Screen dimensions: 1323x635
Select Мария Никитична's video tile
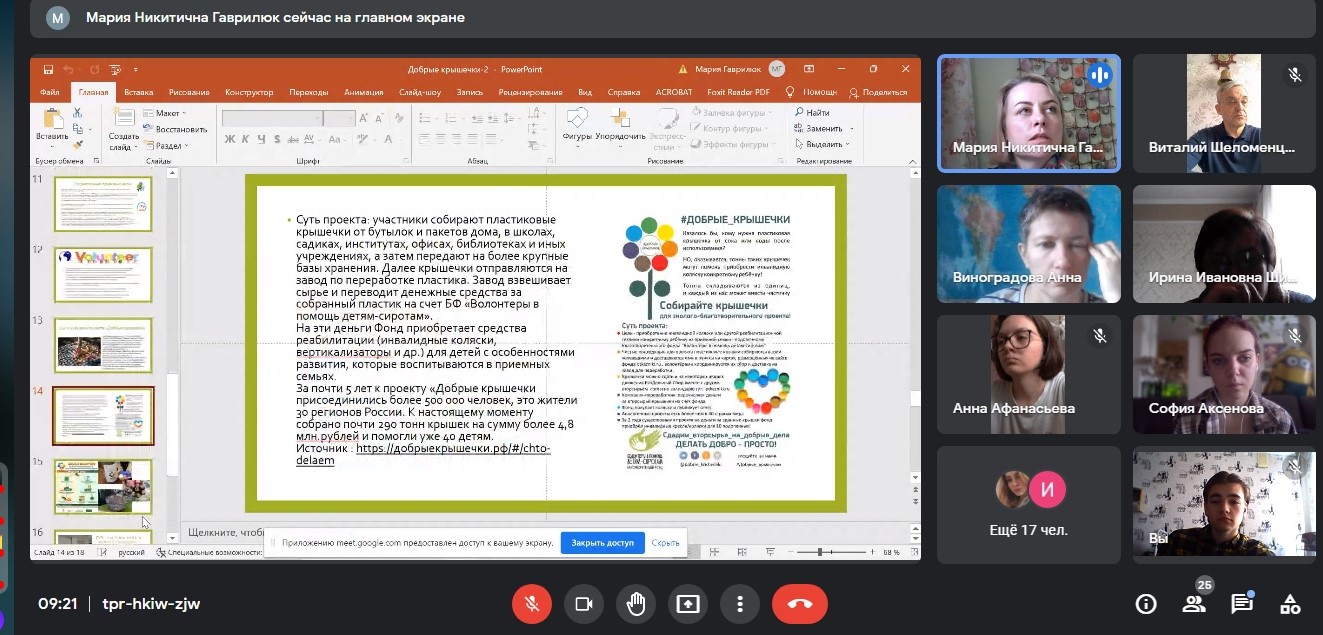(x=1029, y=113)
